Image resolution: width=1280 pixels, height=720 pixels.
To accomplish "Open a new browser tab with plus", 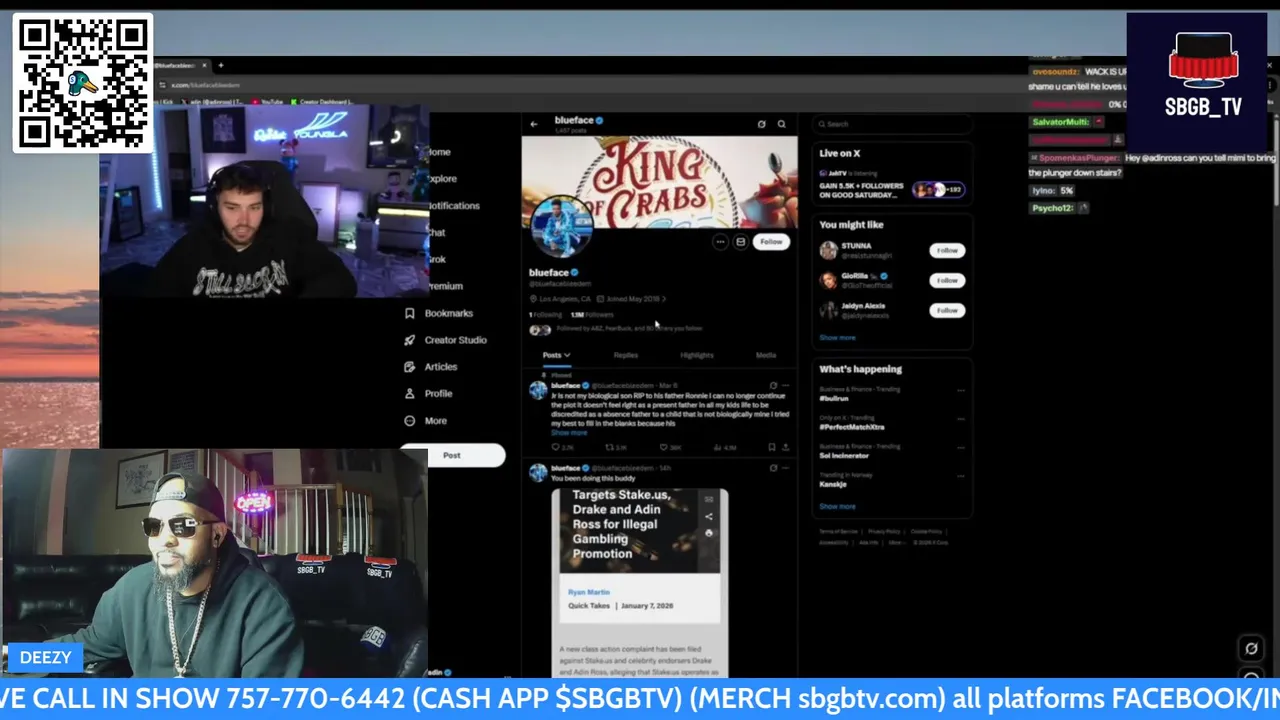I will pyautogui.click(x=221, y=66).
